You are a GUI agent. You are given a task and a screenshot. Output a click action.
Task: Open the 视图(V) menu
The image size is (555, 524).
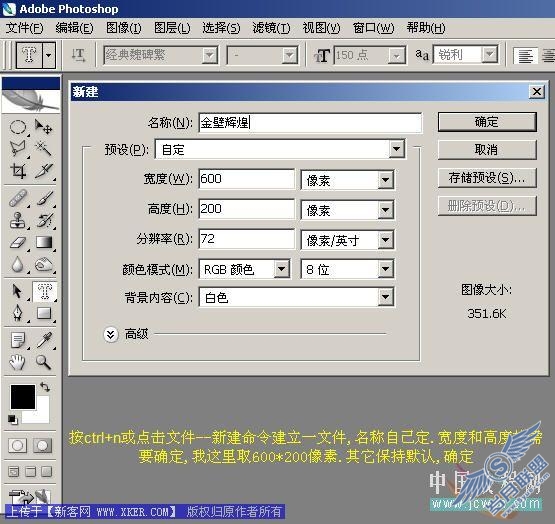pos(321,28)
